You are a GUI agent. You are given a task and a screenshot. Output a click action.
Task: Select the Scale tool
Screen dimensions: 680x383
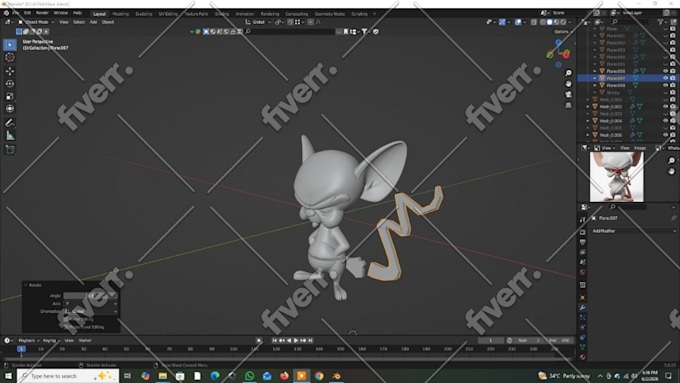point(10,96)
